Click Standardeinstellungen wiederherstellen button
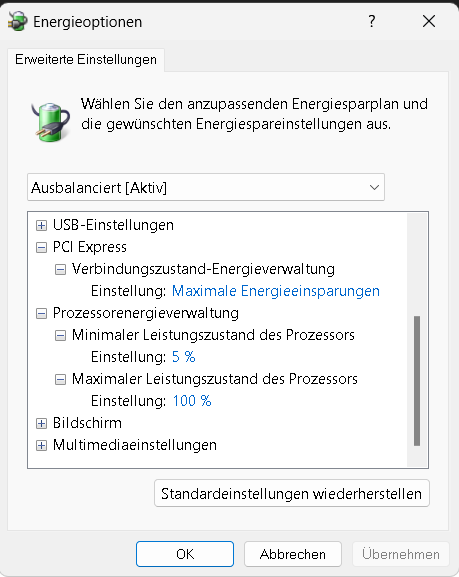The height and width of the screenshot is (577, 459). [x=292, y=493]
